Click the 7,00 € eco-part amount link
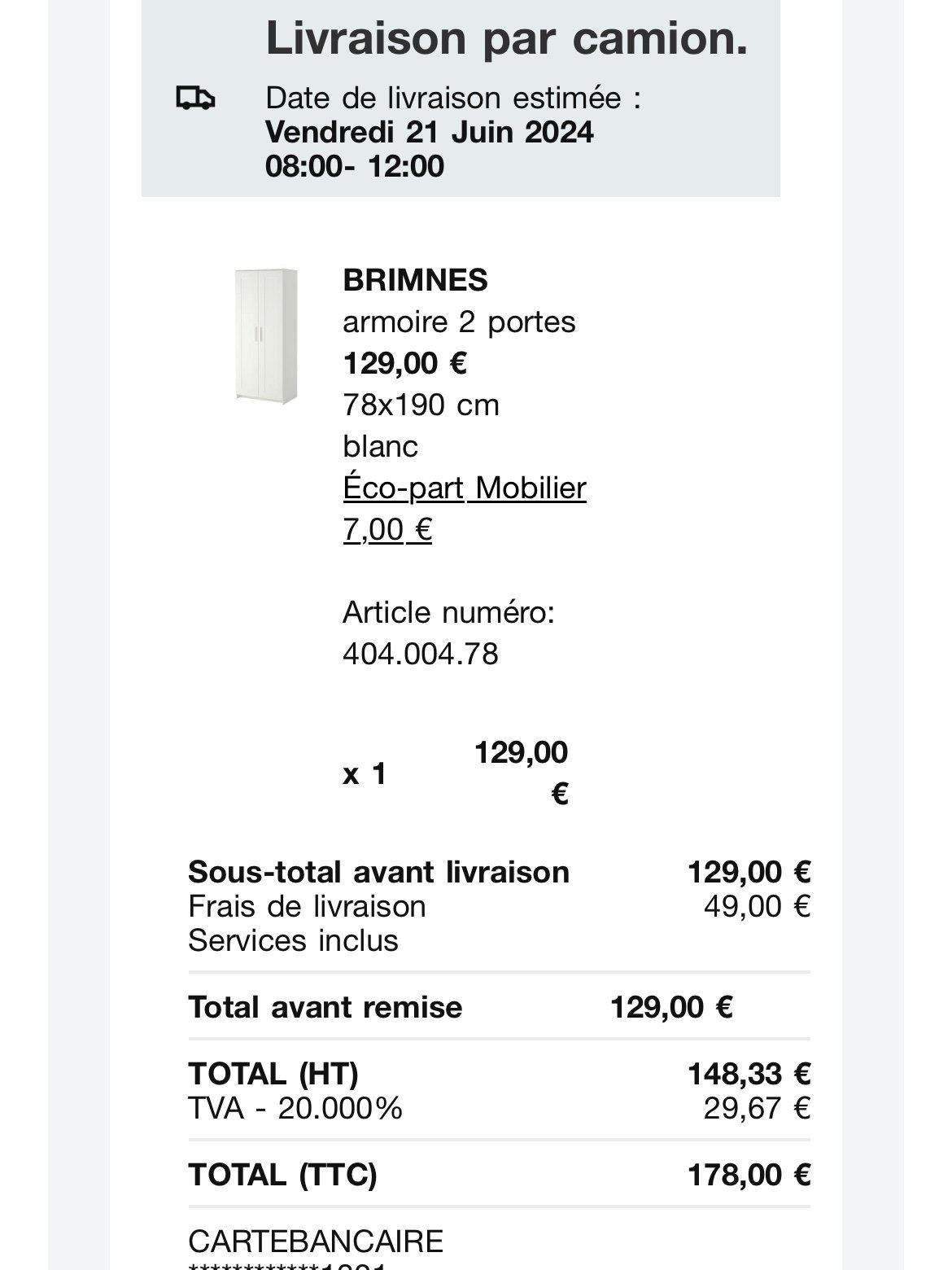Screen dimensions: 952x1270 point(387,529)
